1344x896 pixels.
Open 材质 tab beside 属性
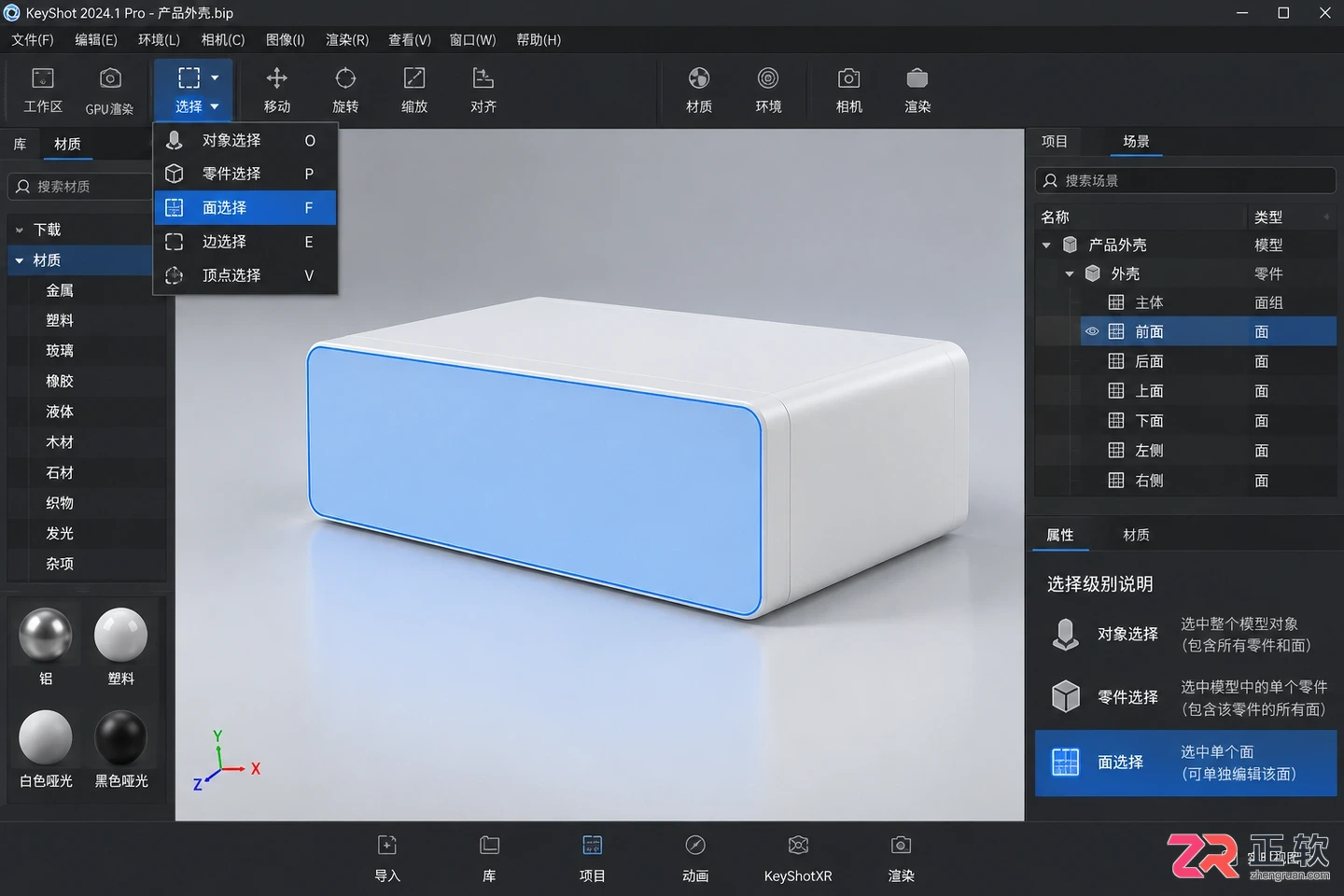coord(1136,535)
